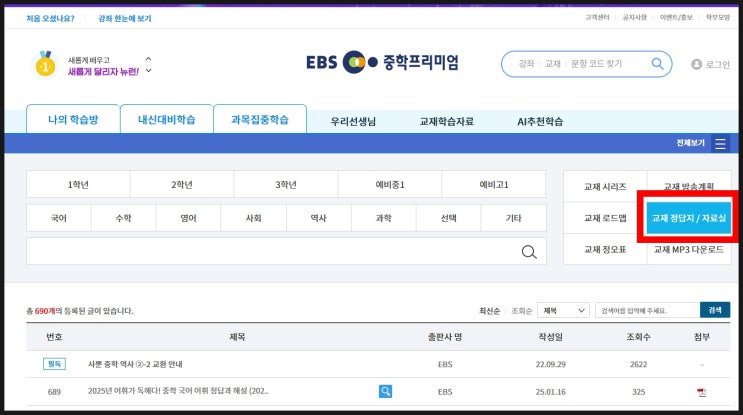Sort the list by 최신순
Image resolution: width=743 pixels, height=415 pixels.
(x=489, y=311)
